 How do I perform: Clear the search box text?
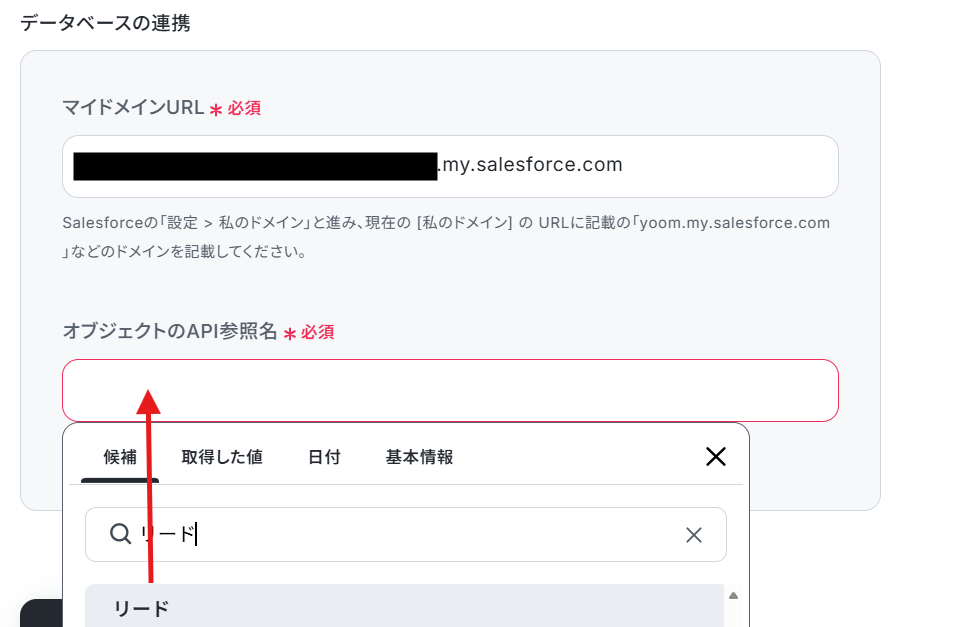coord(694,535)
